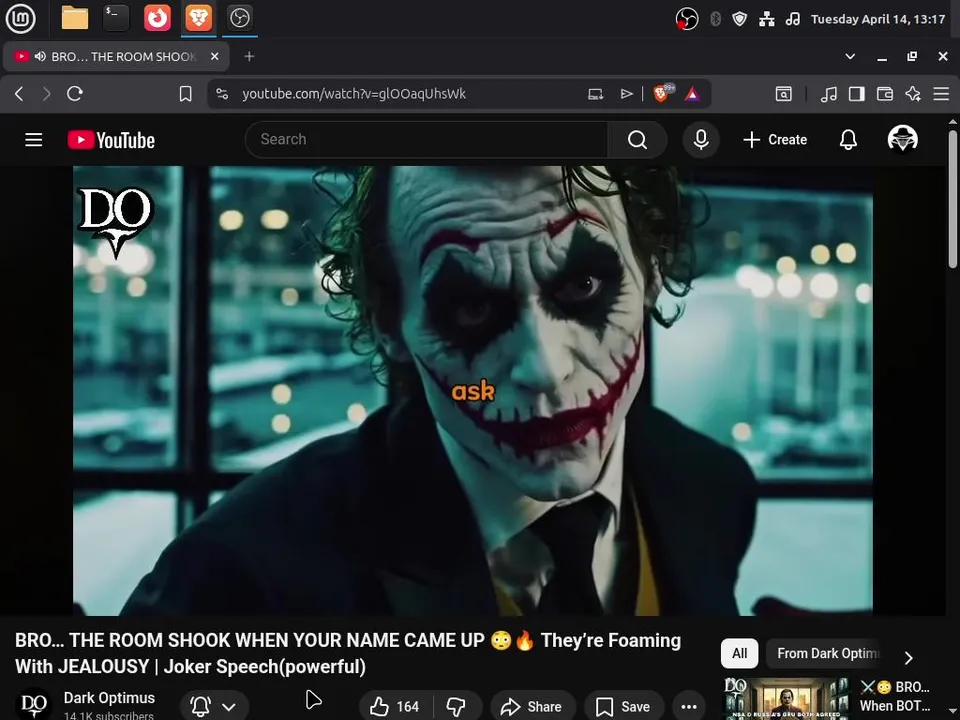Open the network connections tray icon
960x720 pixels.
(x=767, y=19)
